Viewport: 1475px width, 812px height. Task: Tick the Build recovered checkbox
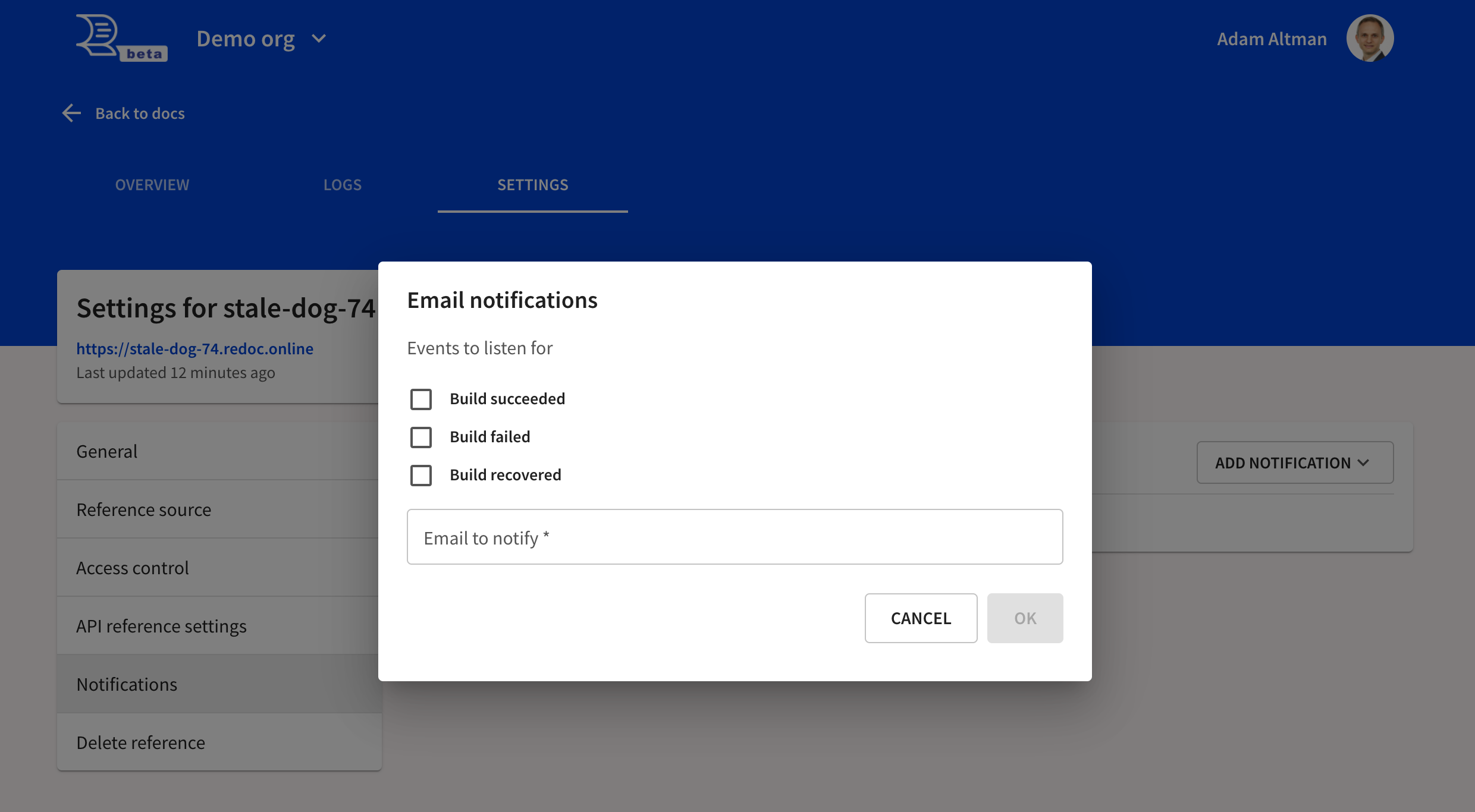coord(421,475)
